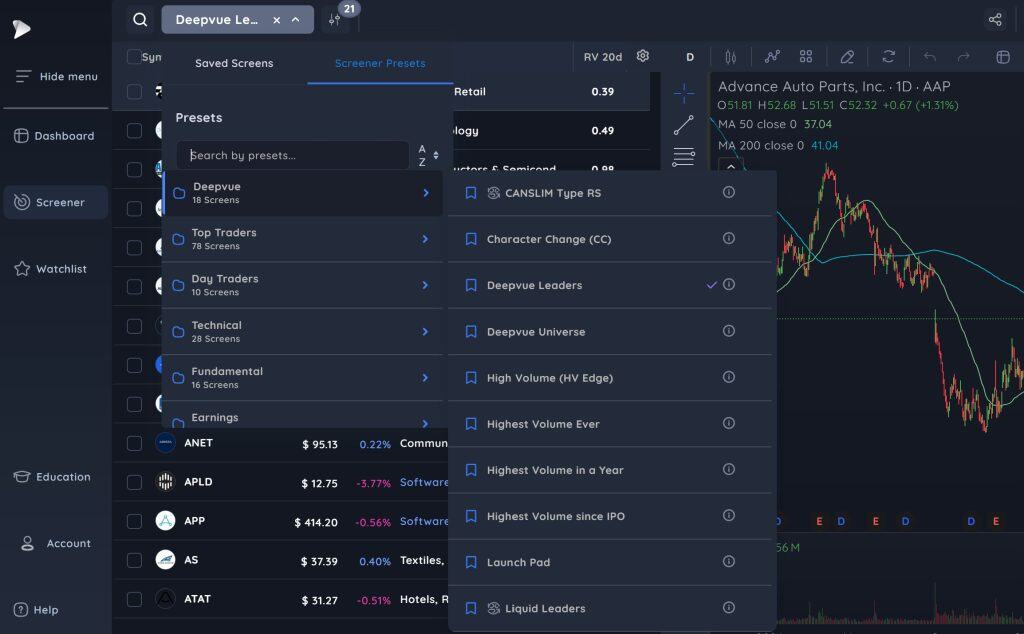This screenshot has width=1024, height=634.
Task: Open the D timeframe selector
Action: 690,57
